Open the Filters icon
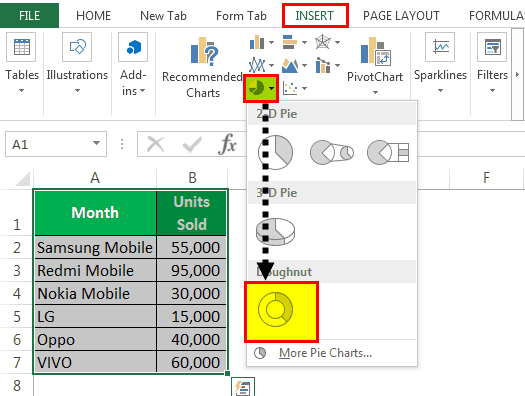The image size is (525, 396). click(x=492, y=47)
